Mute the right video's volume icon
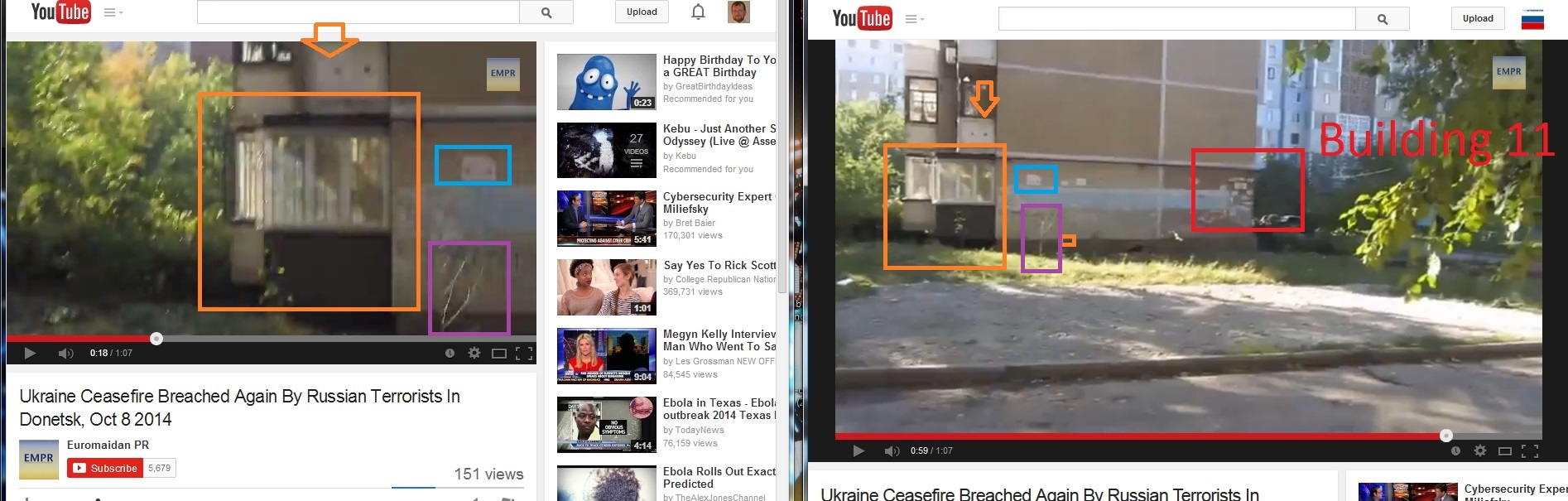 (892, 451)
